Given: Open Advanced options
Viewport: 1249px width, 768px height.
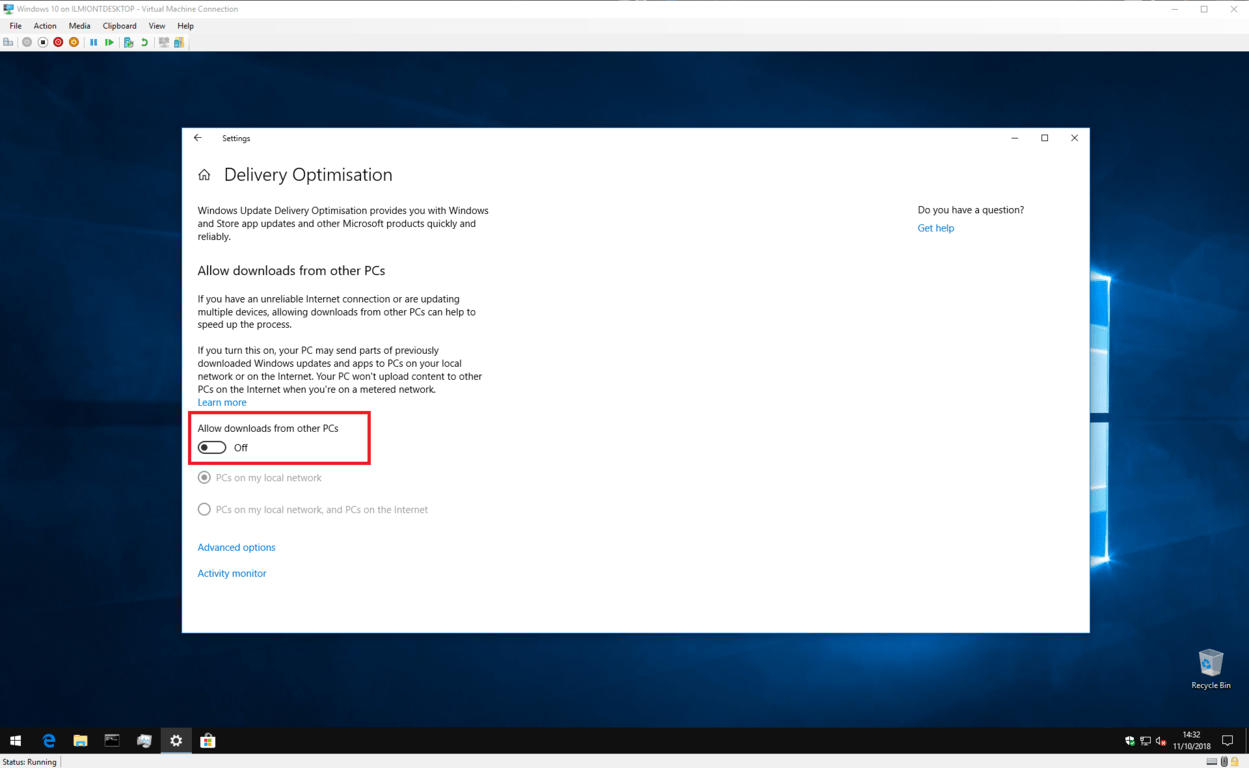Looking at the screenshot, I should tap(236, 548).
